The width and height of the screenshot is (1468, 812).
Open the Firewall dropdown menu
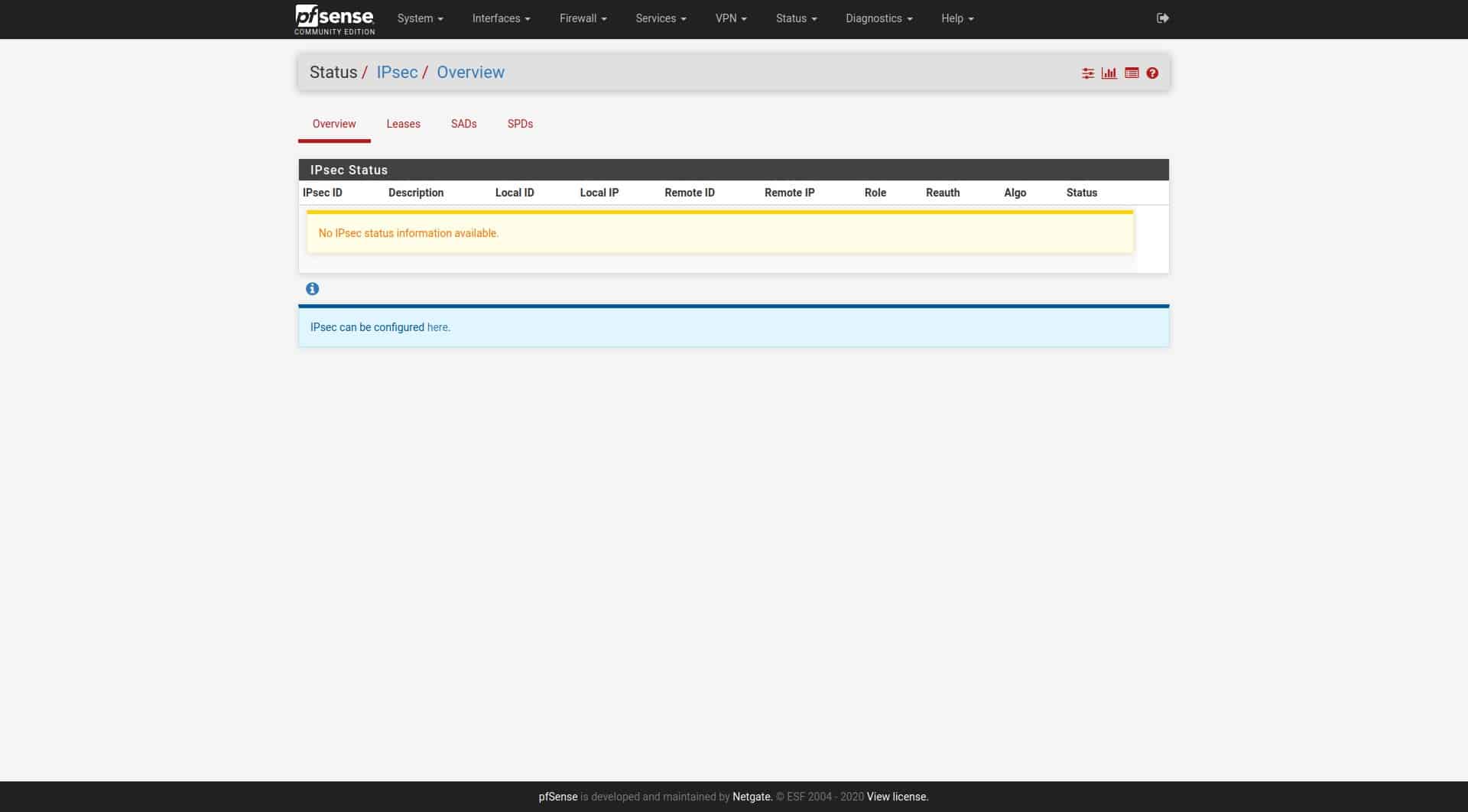tap(583, 18)
